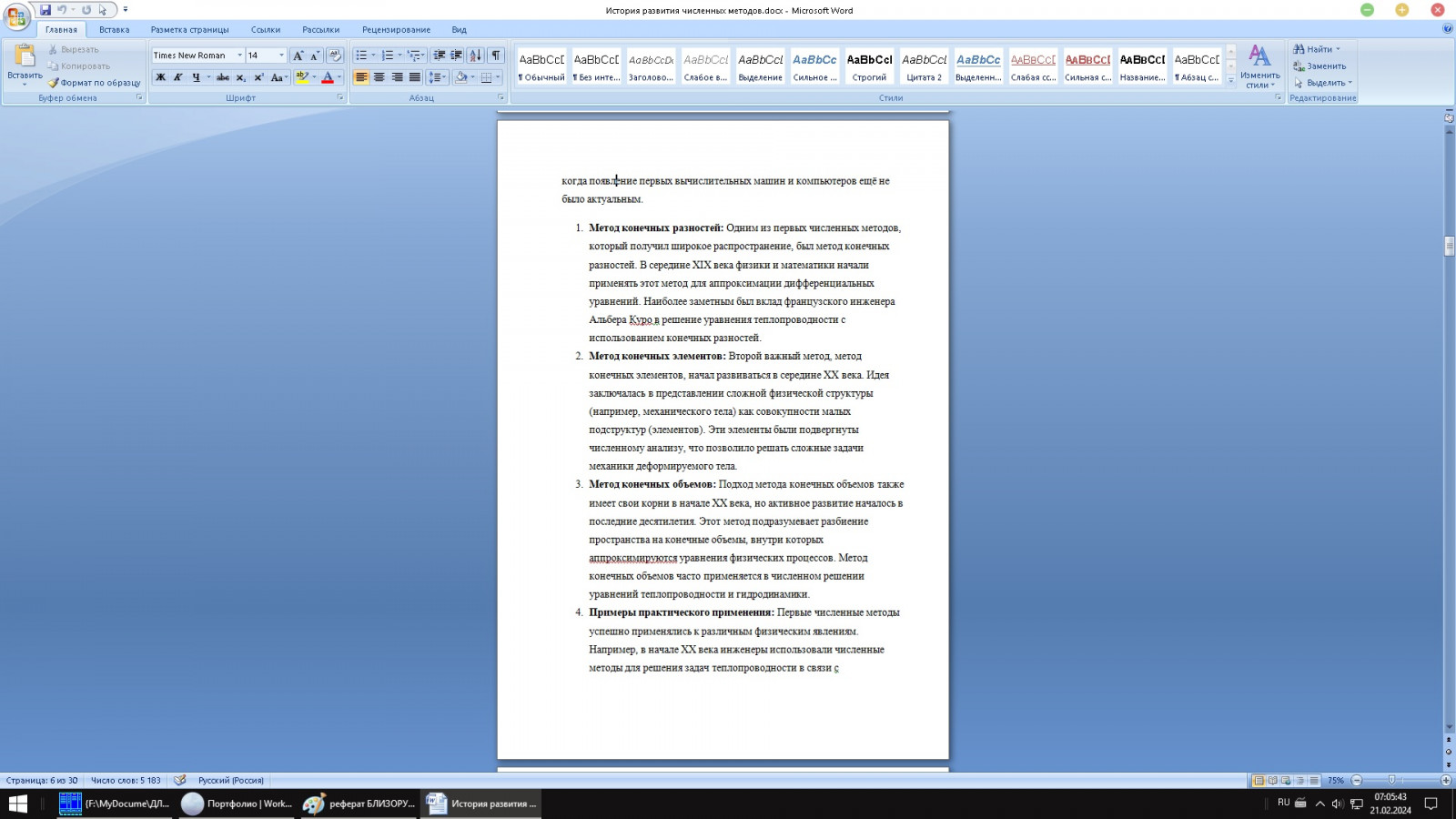The height and width of the screenshot is (819, 1456).
Task: Click language Русский (Россия) in status bar
Action: point(231,781)
